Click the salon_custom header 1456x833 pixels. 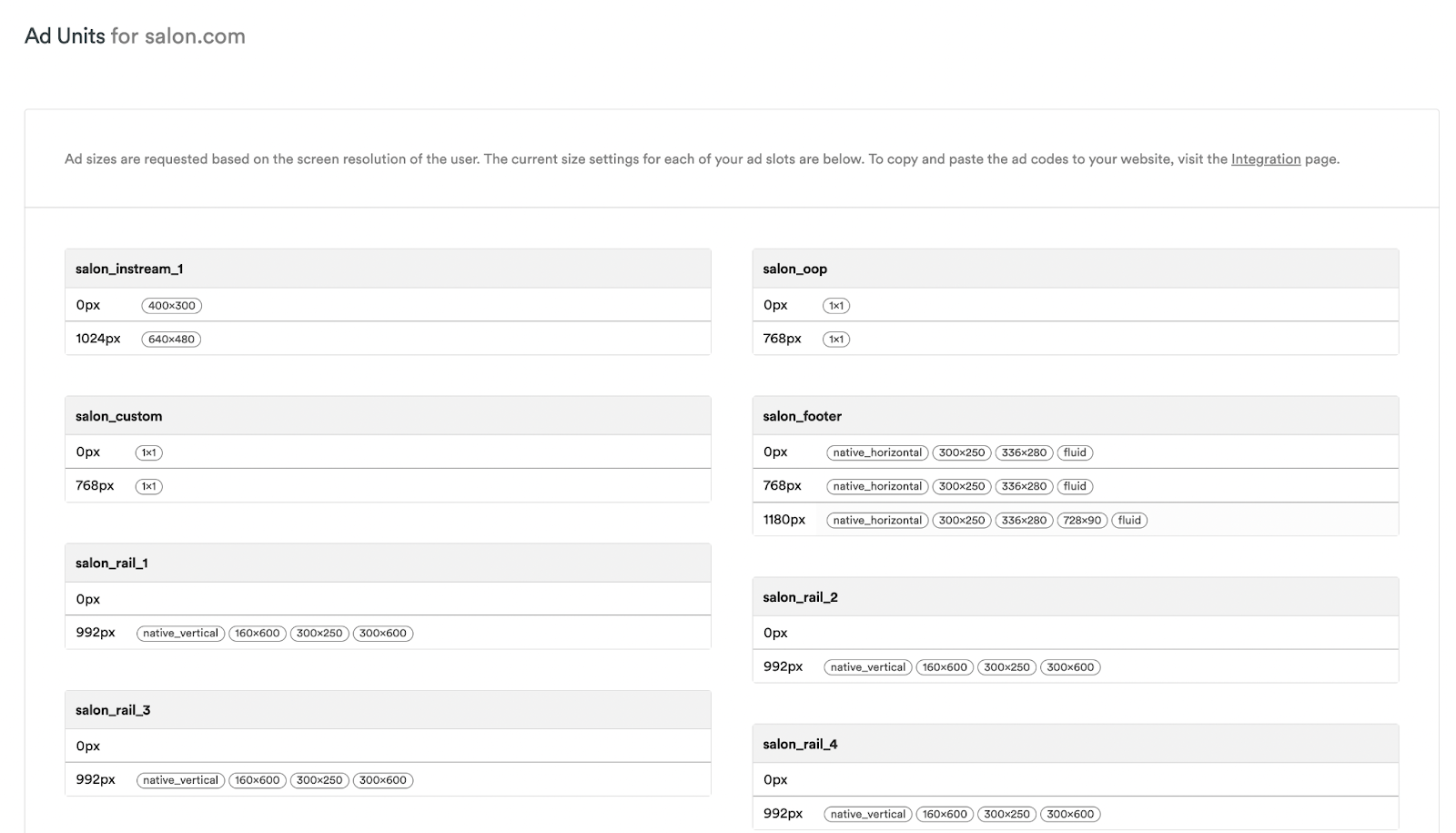tap(388, 416)
